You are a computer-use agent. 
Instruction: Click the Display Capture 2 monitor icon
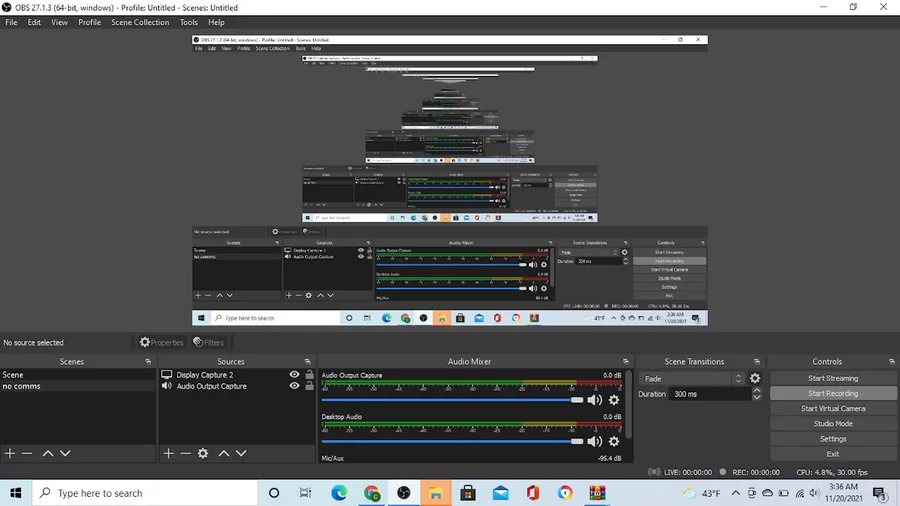(x=166, y=375)
